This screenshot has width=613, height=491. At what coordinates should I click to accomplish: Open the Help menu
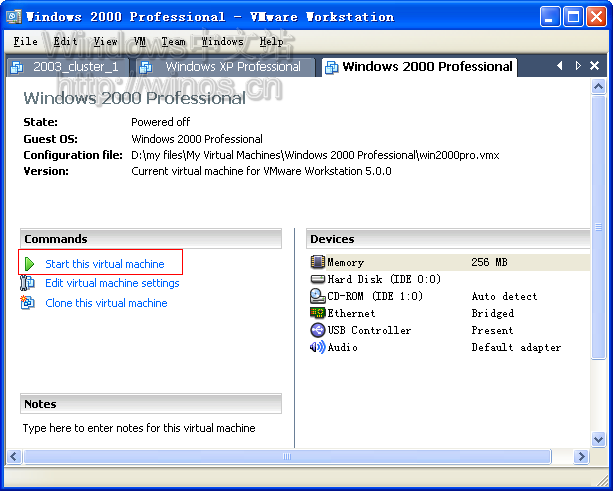[x=271, y=41]
